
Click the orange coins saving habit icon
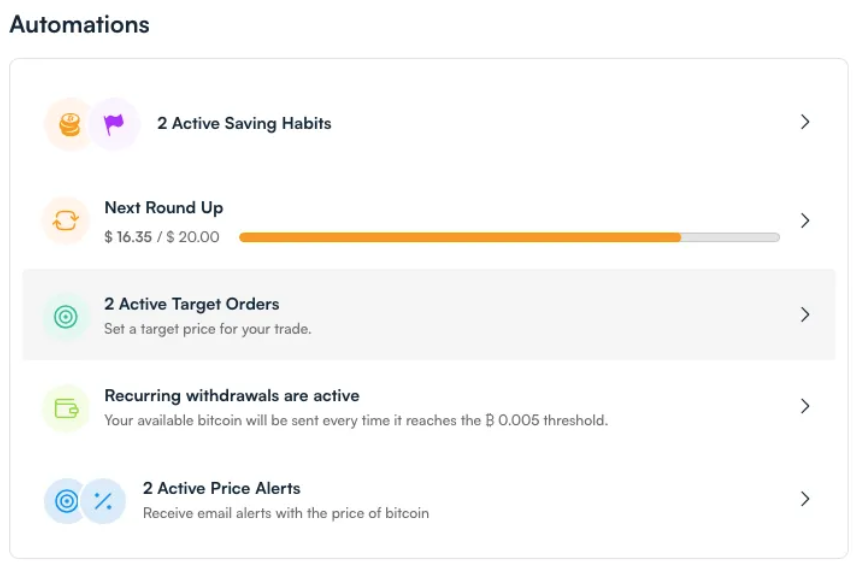point(69,124)
